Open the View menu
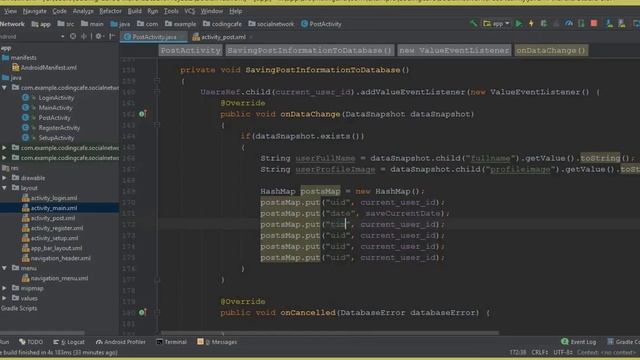Screen dimensions: 640x360 [x=10, y=11]
